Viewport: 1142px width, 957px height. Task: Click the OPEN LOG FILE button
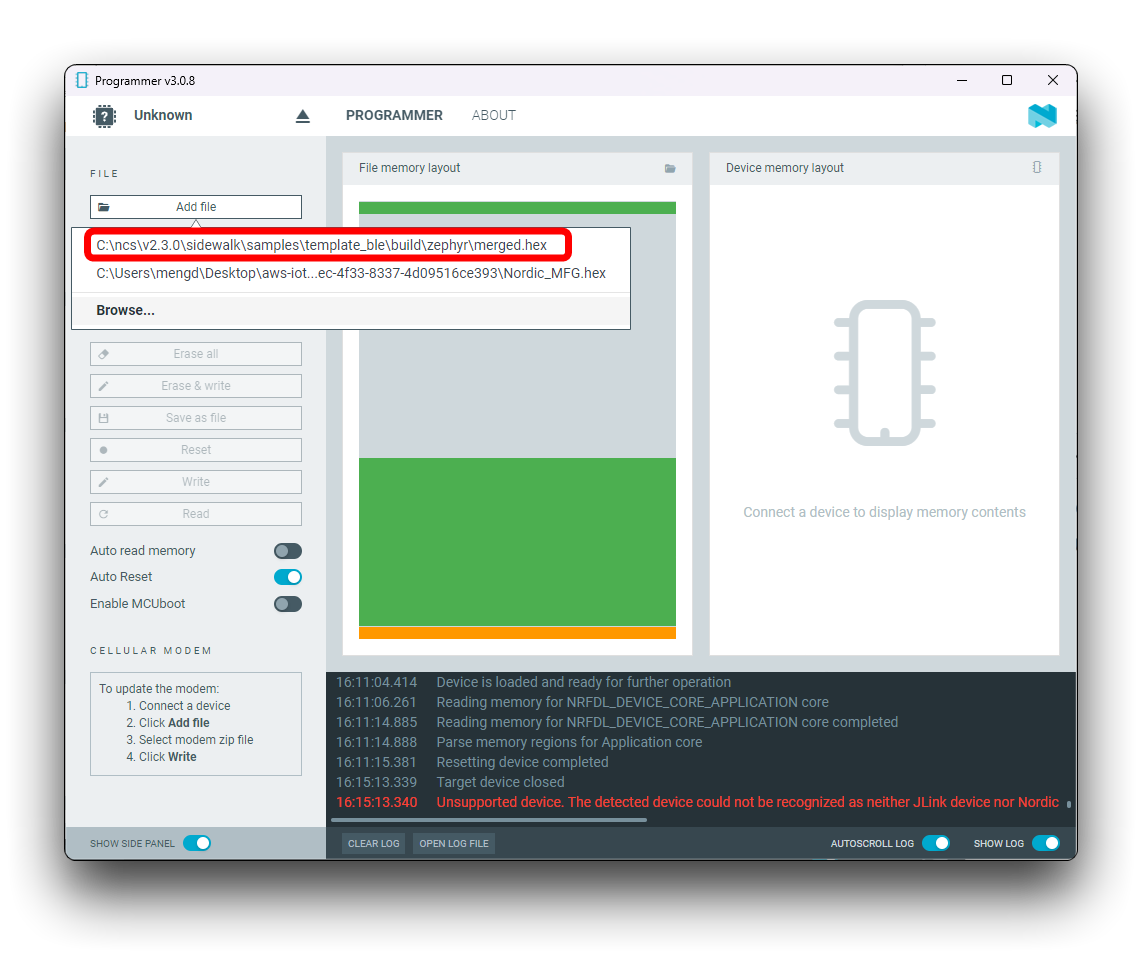coord(454,843)
